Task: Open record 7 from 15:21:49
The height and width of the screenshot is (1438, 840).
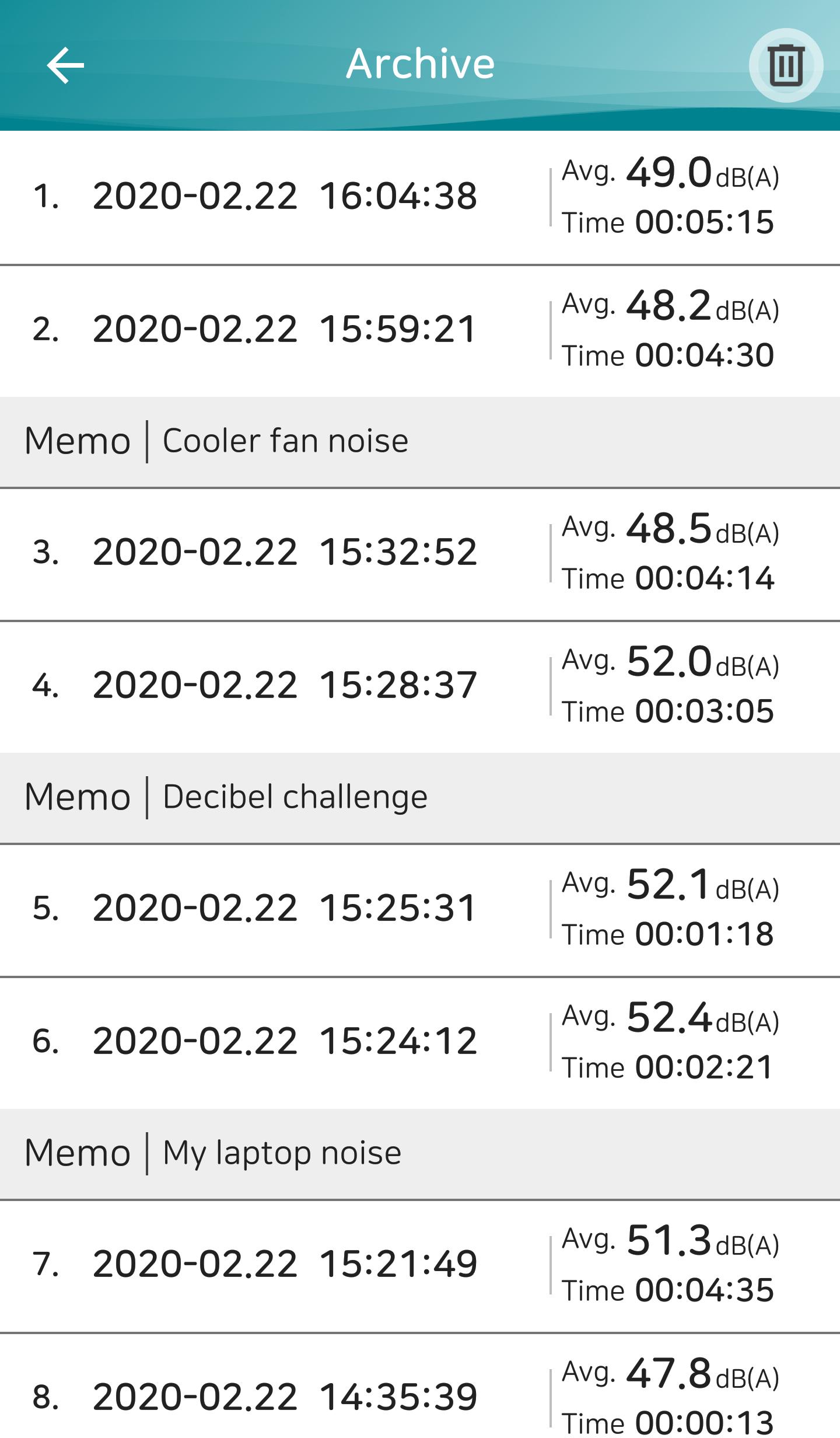Action: point(285,1264)
